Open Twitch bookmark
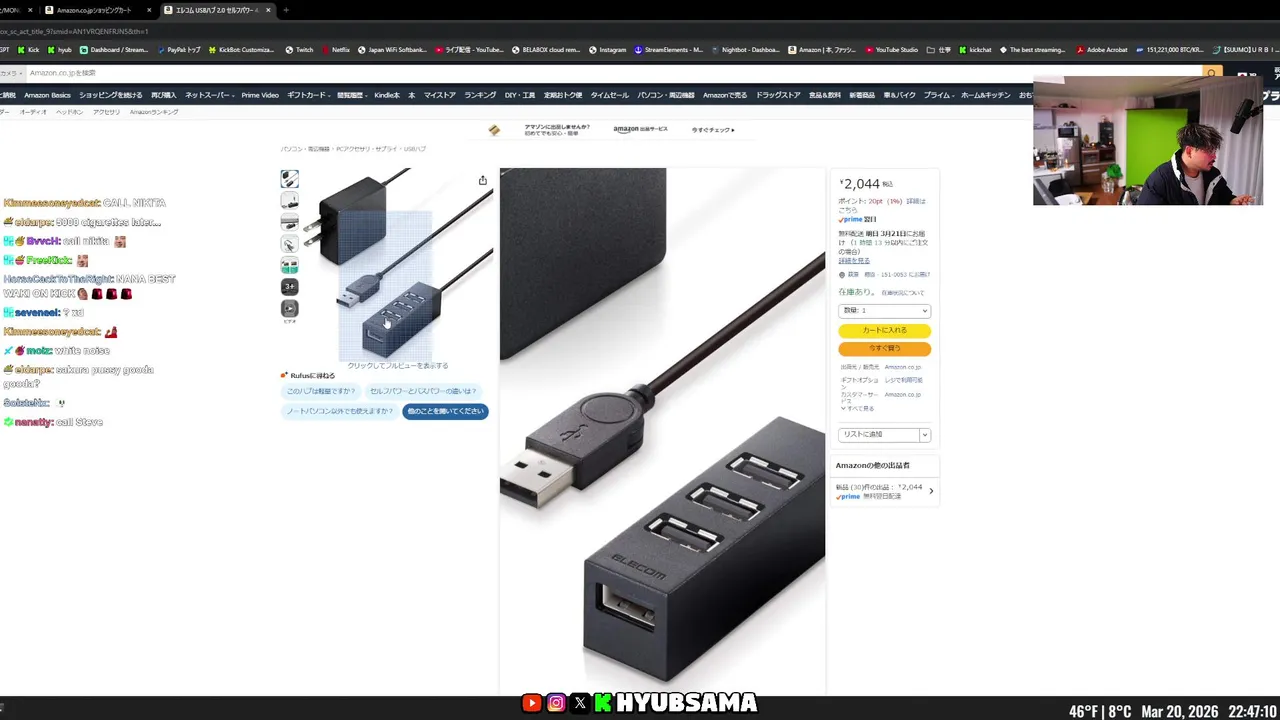Viewport: 1280px width, 720px height. pyautogui.click(x=299, y=49)
